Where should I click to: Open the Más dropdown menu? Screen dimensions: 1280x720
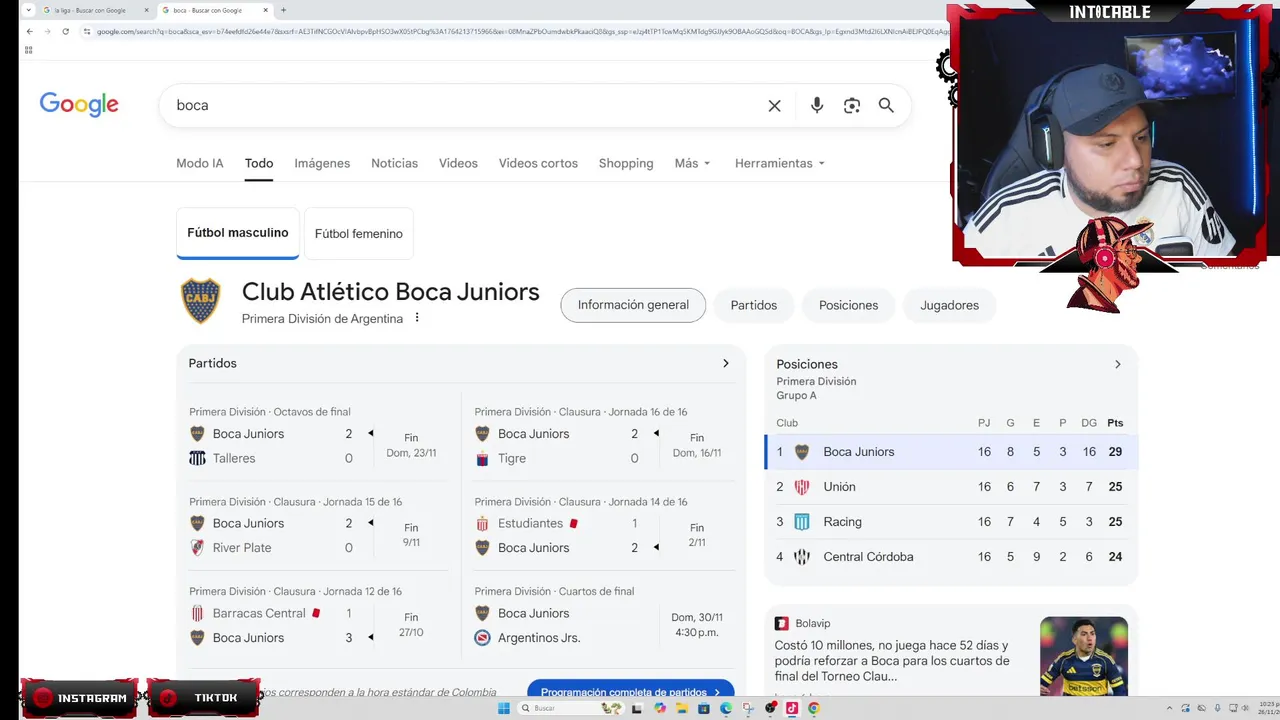pyautogui.click(x=692, y=163)
